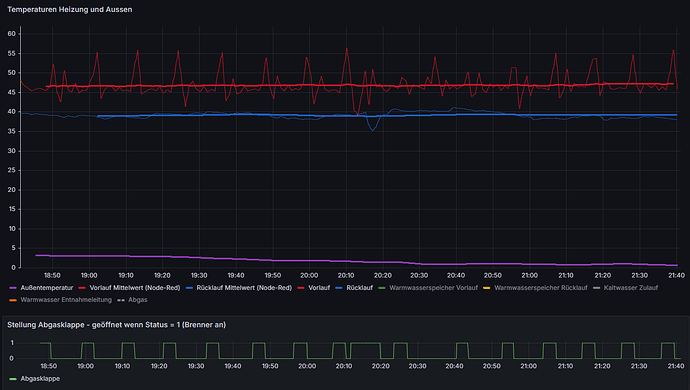Click orange Warmwasser Entnahmeleitung color marker

pyautogui.click(x=13, y=300)
